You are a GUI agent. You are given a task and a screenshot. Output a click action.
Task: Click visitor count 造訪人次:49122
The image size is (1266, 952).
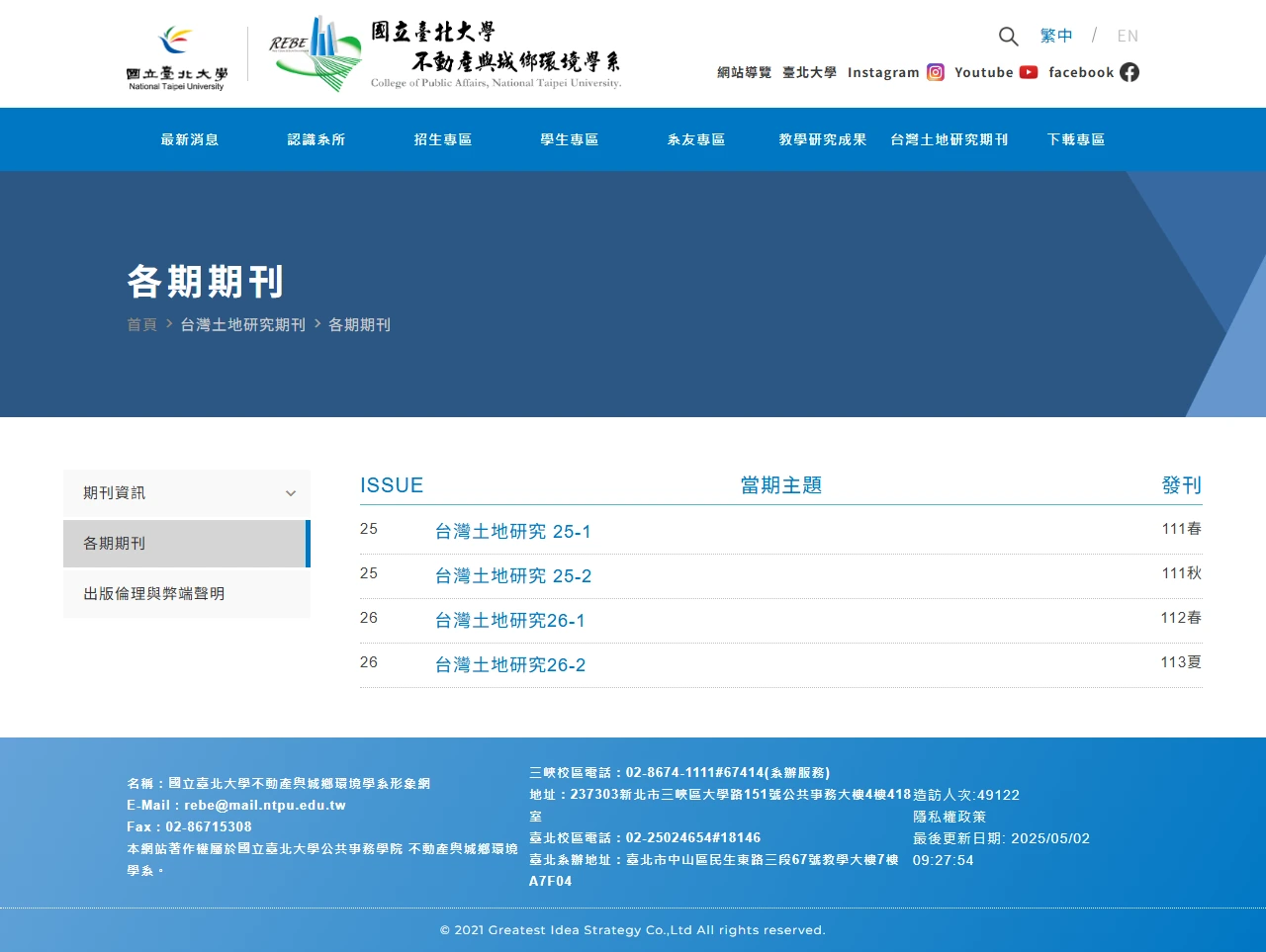[x=966, y=795]
